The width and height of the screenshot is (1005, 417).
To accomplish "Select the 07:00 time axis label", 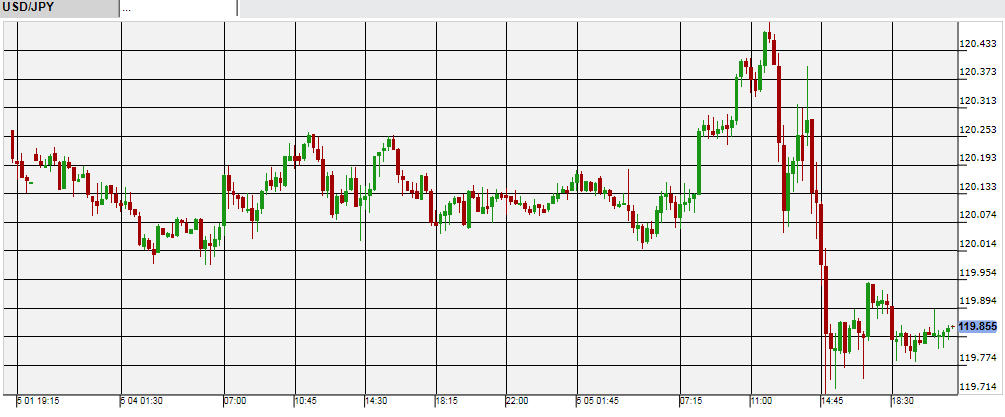I will coord(235,401).
